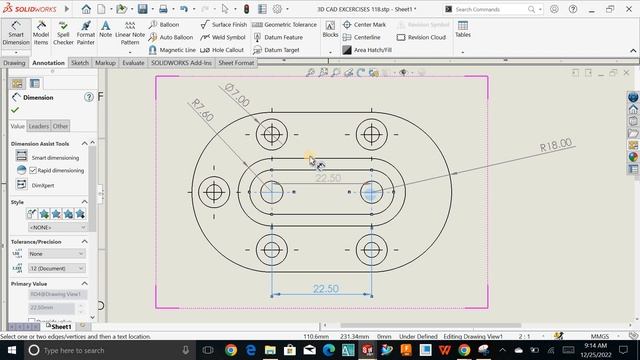Image resolution: width=640 pixels, height=360 pixels.
Task: Select the Smart Dimension tool
Action: [x=16, y=33]
